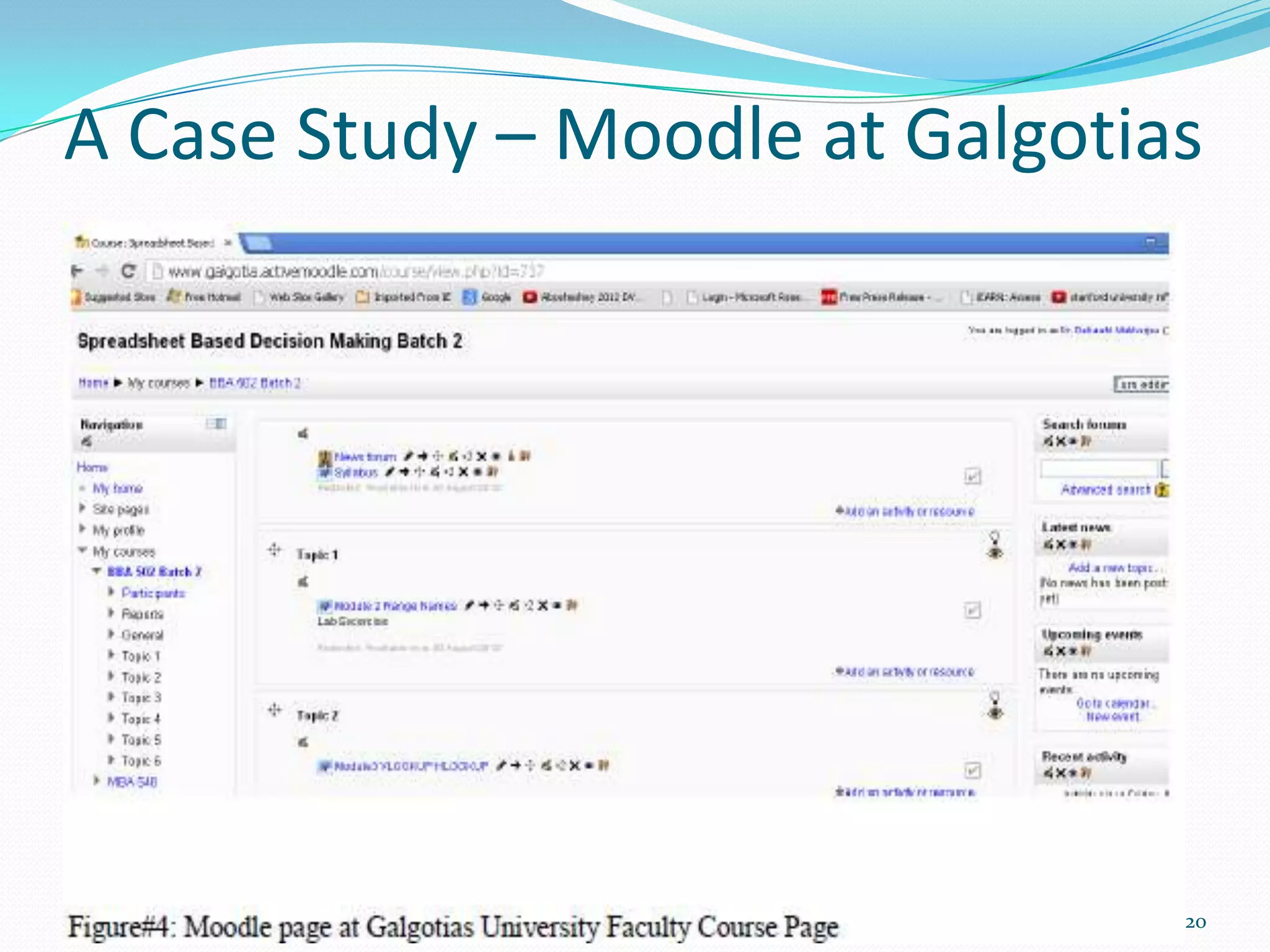Click the duplicate icon for Syllabus

[449, 472]
